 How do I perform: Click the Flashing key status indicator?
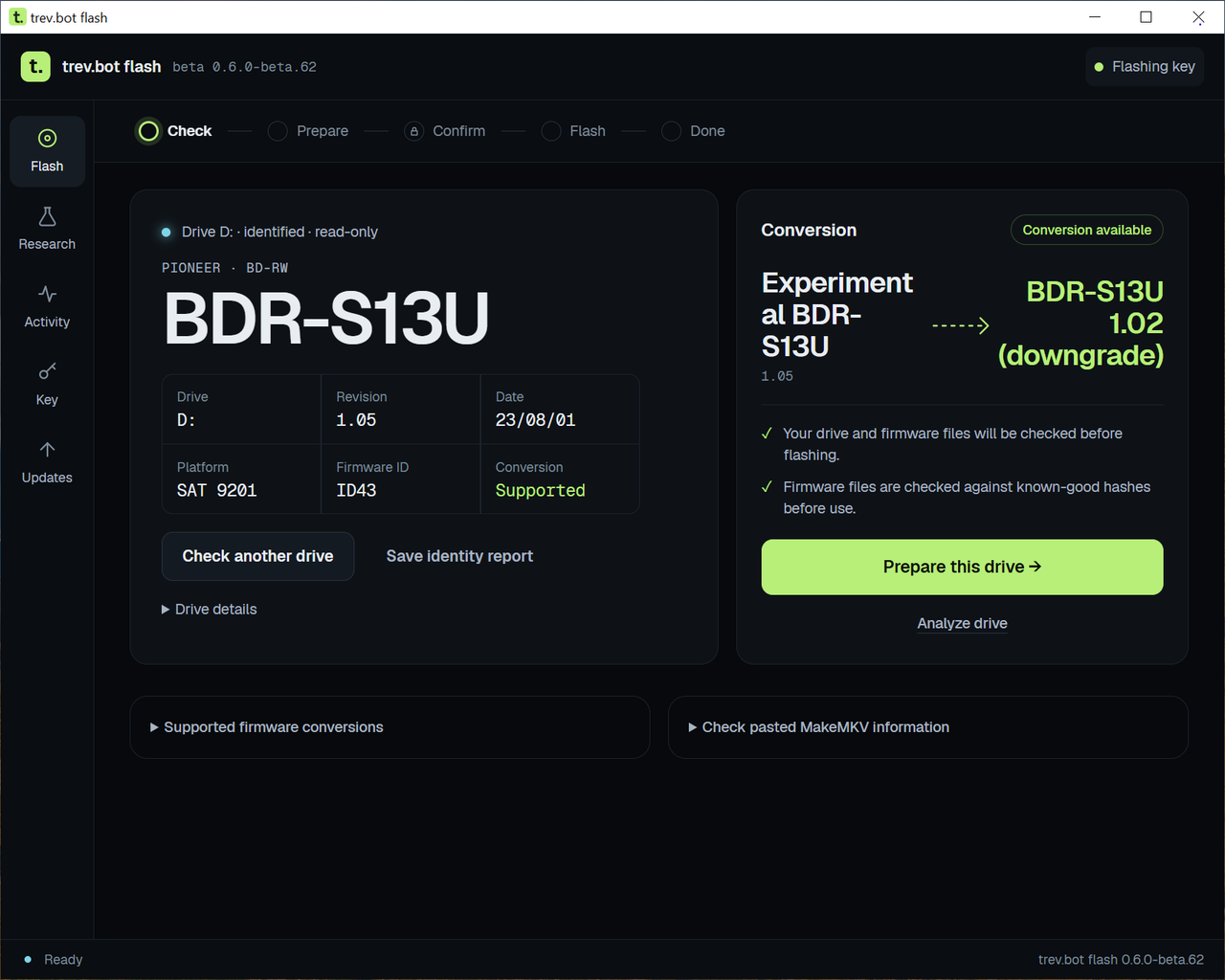click(x=1145, y=67)
